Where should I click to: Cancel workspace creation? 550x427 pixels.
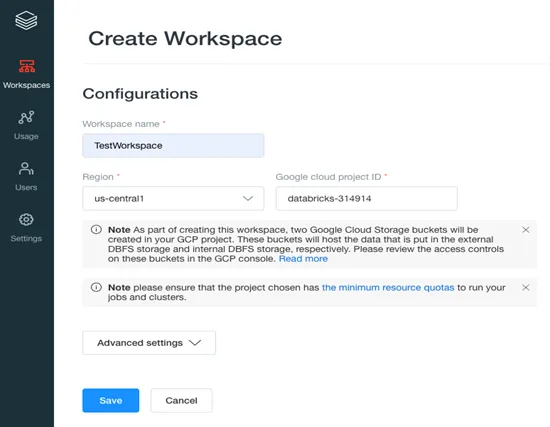[181, 400]
